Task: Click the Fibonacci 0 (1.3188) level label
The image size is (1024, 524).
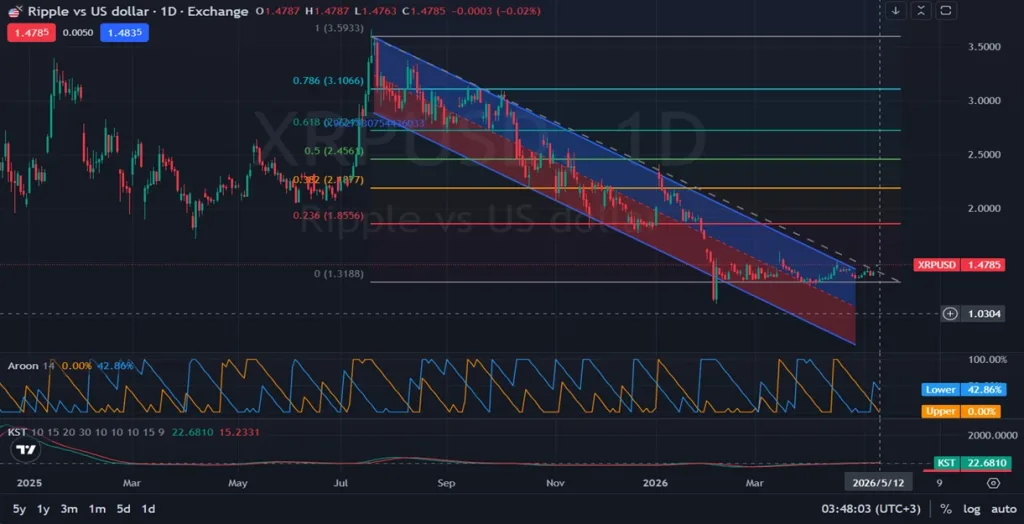Action: click(x=339, y=274)
